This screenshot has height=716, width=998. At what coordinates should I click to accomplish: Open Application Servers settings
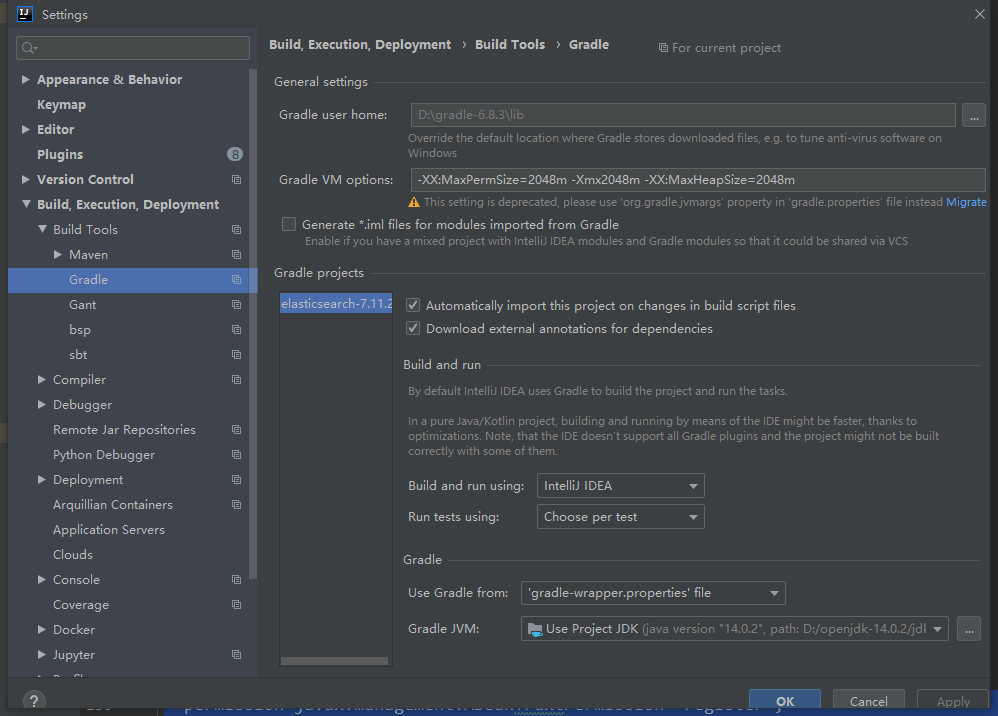click(109, 530)
